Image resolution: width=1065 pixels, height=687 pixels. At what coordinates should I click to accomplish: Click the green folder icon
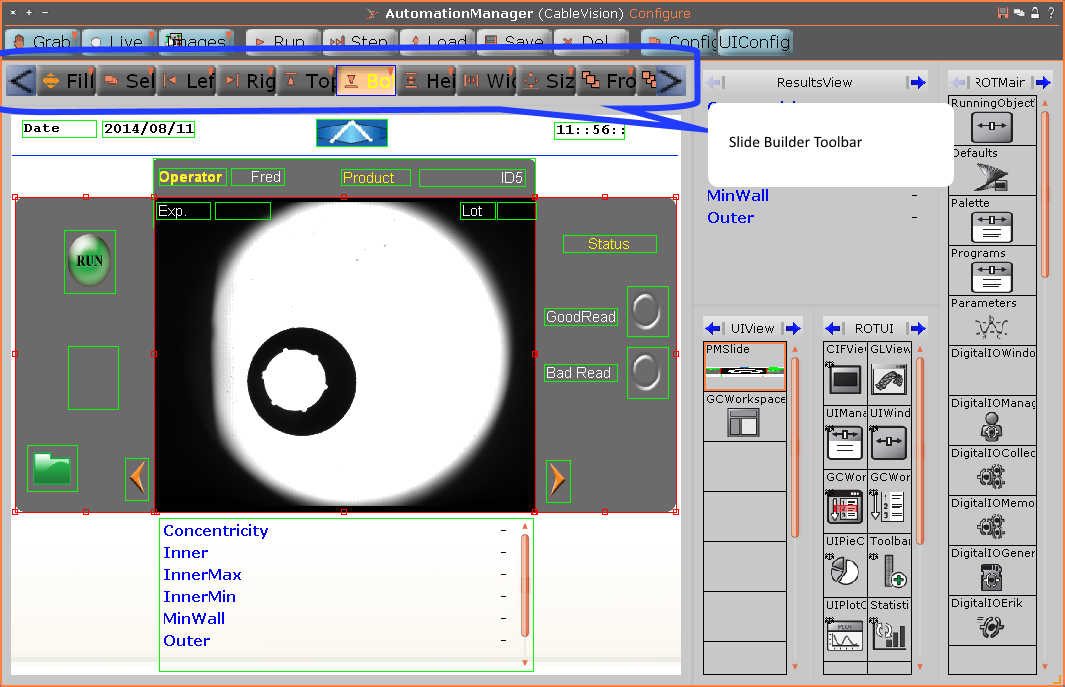pyautogui.click(x=52, y=468)
